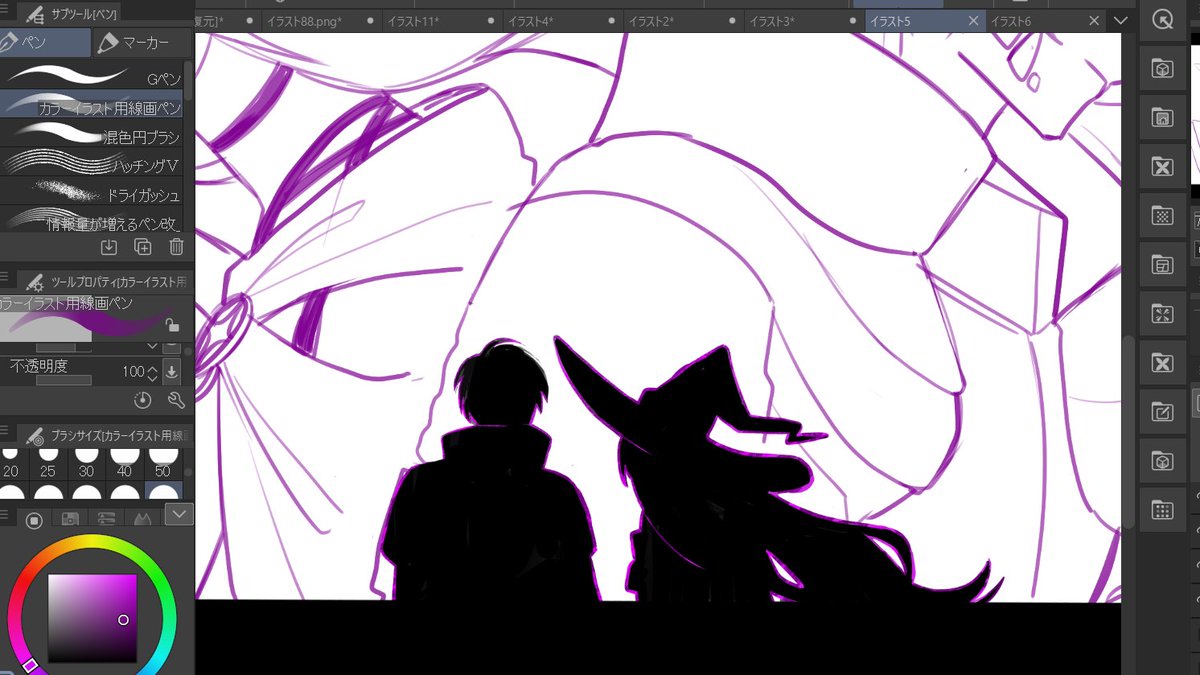Open the canvas tab list dropdown arrow

tap(1120, 21)
